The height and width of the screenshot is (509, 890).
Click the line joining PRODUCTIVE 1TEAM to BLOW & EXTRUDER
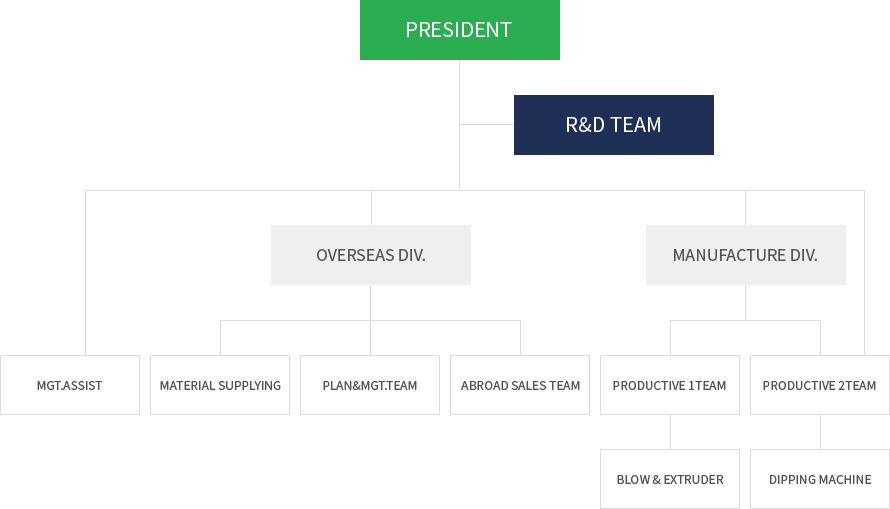click(x=670, y=432)
